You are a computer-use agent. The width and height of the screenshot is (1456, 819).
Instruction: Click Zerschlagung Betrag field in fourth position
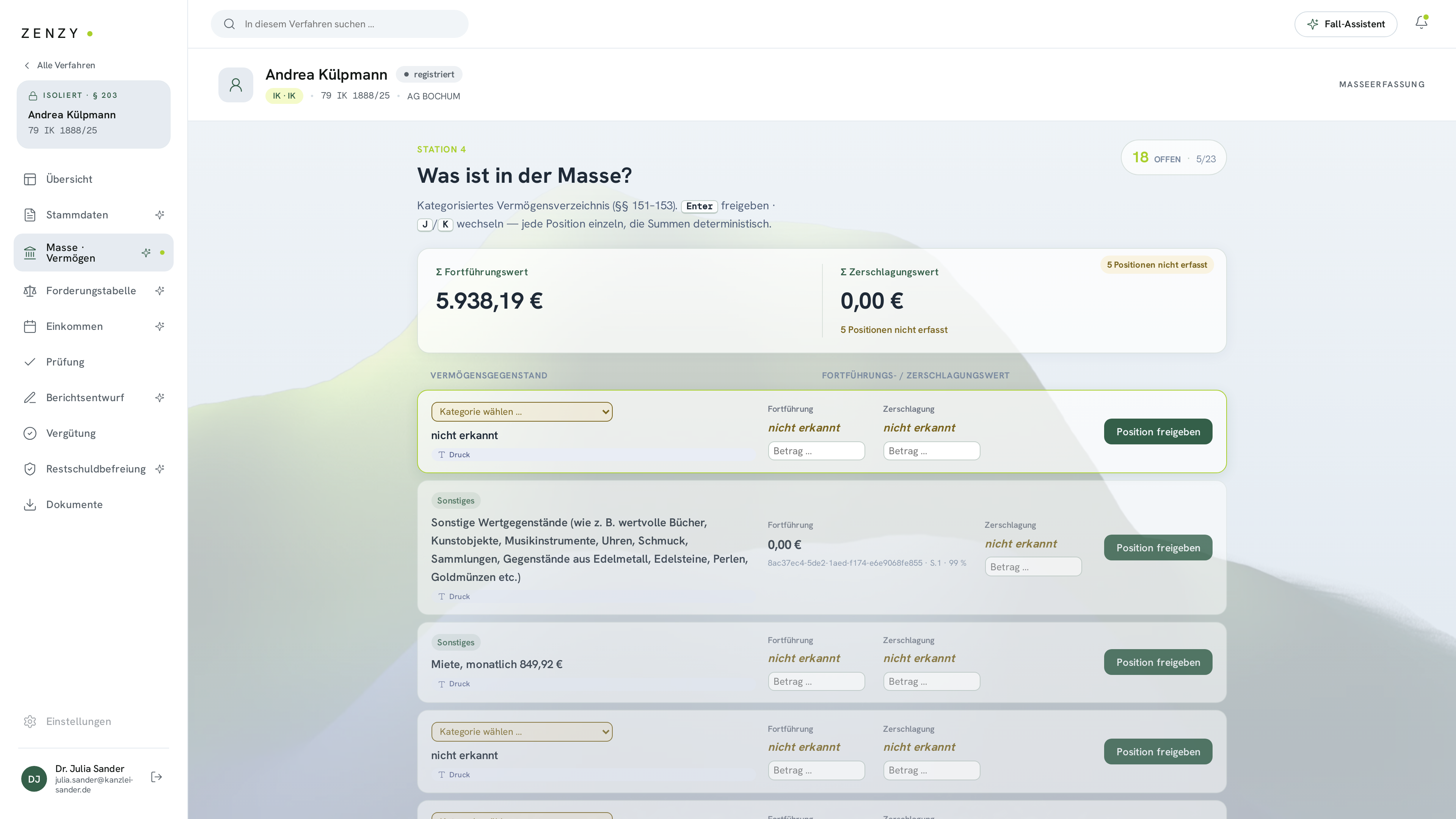pyautogui.click(x=932, y=770)
